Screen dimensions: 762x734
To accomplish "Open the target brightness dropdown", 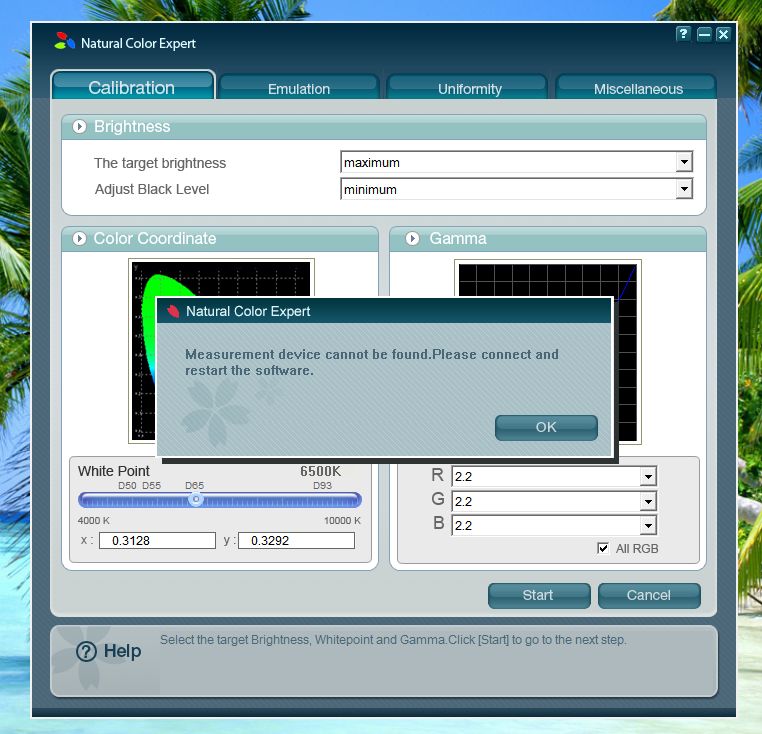I will pyautogui.click(x=684, y=162).
